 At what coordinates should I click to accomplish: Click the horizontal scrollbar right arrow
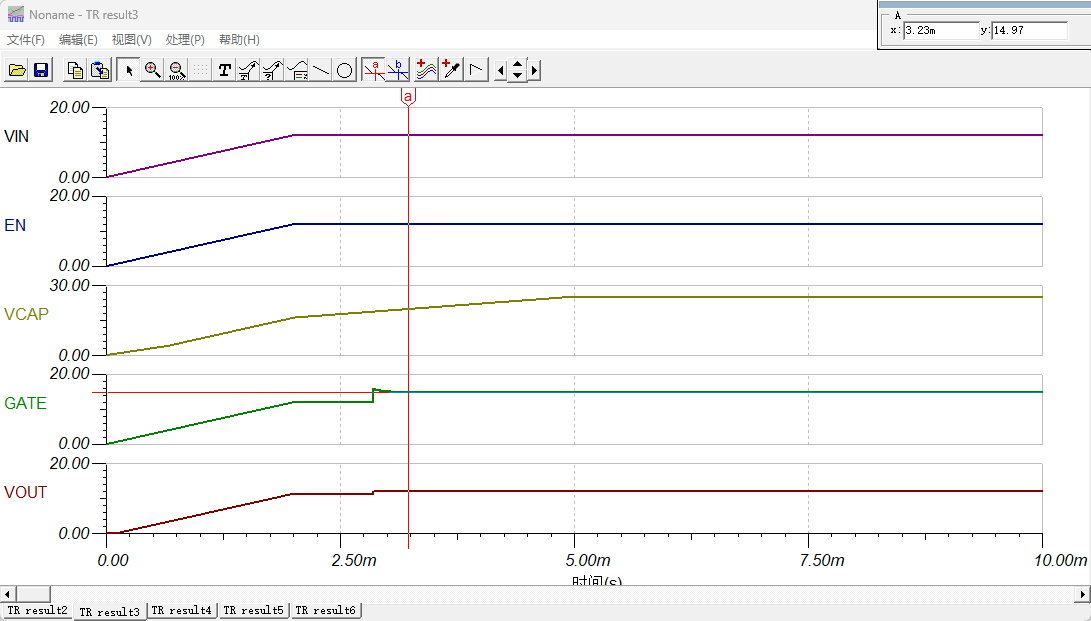coord(1083,595)
